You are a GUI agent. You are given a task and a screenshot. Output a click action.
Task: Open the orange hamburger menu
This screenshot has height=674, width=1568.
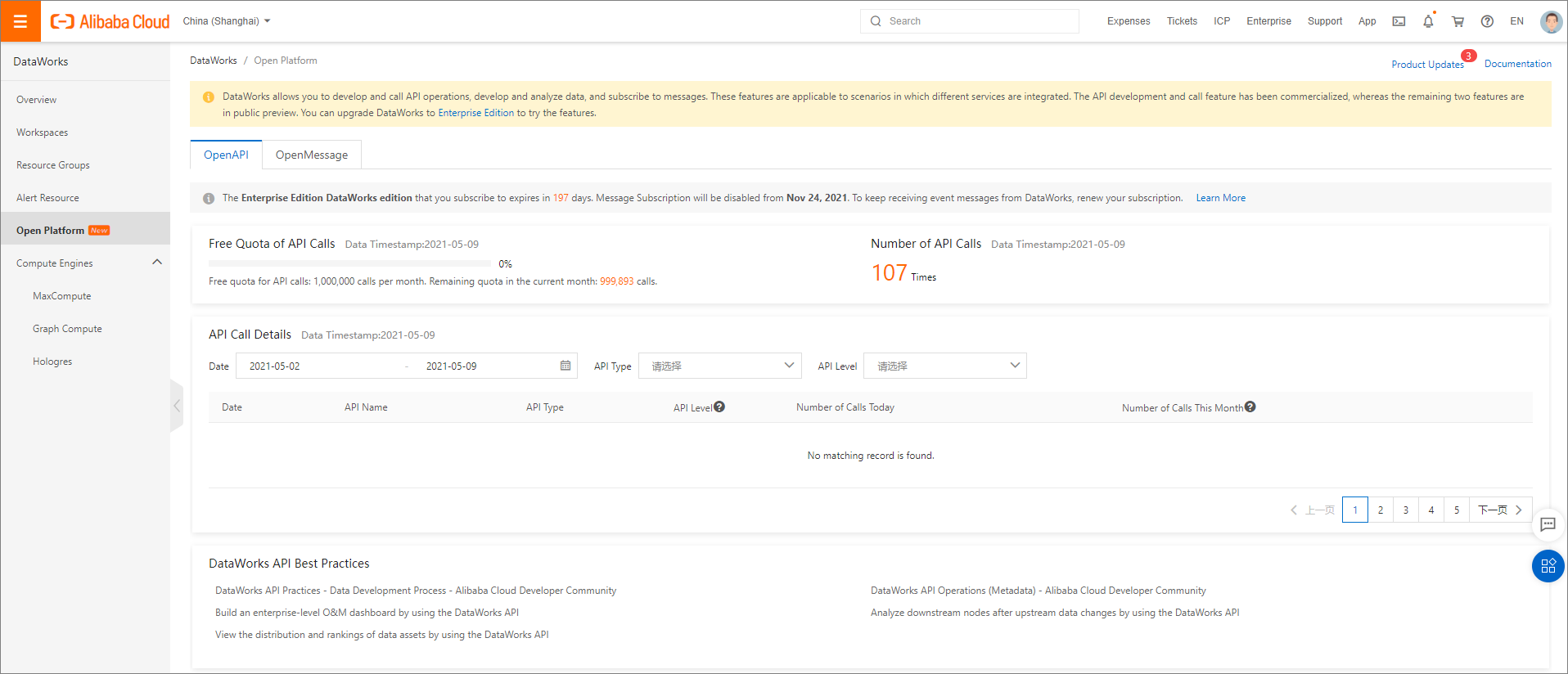20,21
